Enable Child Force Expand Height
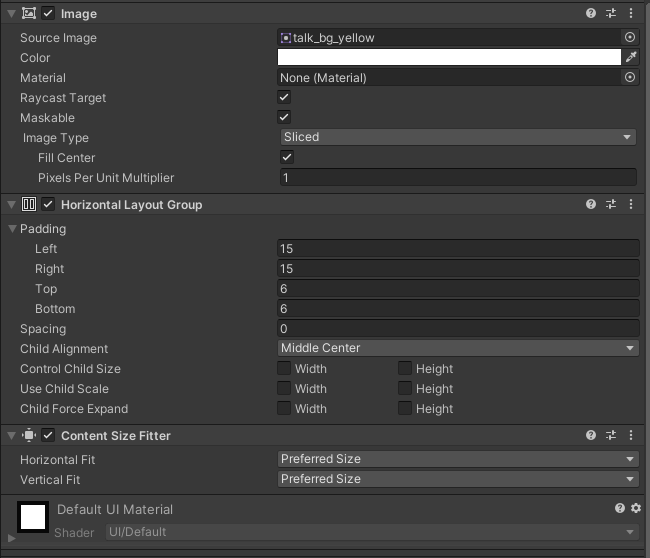Screen dimensions: 650x558 point(405,408)
